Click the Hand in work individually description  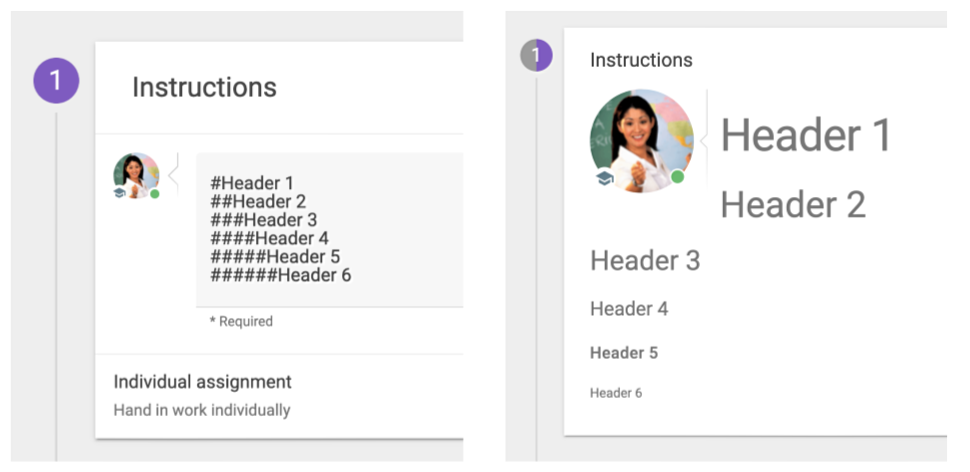click(202, 410)
